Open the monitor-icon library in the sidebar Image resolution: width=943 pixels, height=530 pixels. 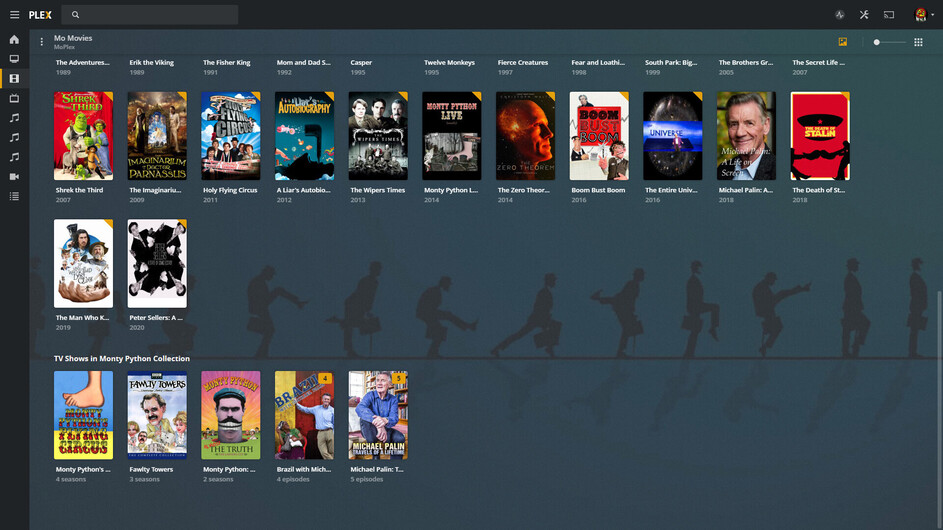pos(14,59)
